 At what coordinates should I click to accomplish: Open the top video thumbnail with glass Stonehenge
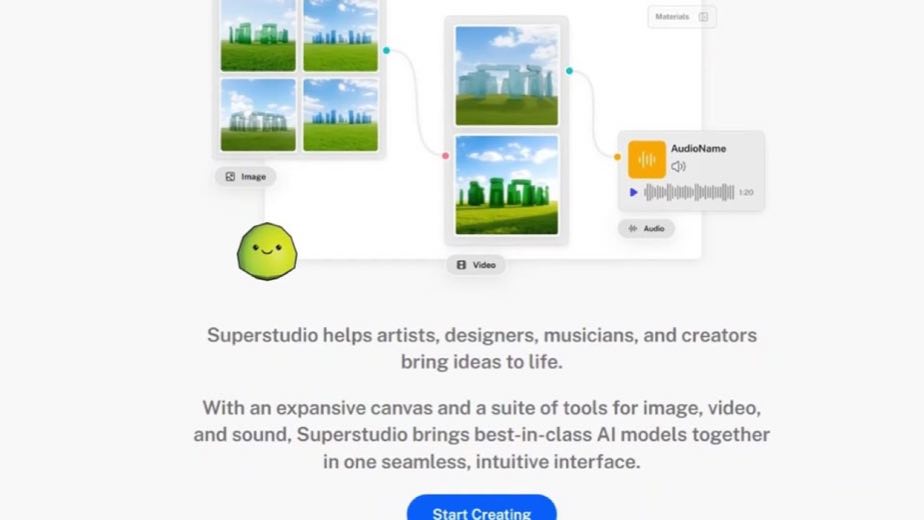click(507, 75)
